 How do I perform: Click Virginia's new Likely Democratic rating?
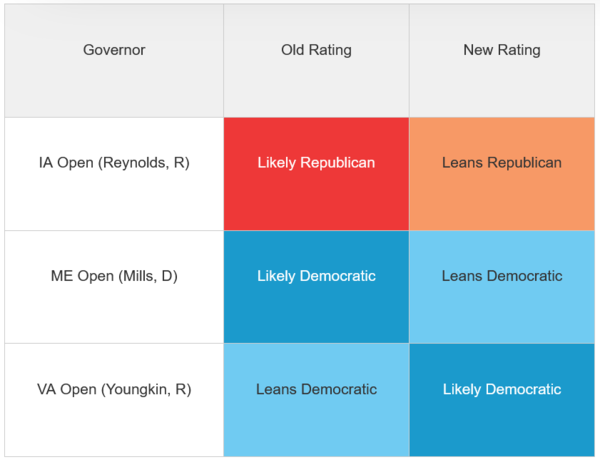pyautogui.click(x=502, y=400)
